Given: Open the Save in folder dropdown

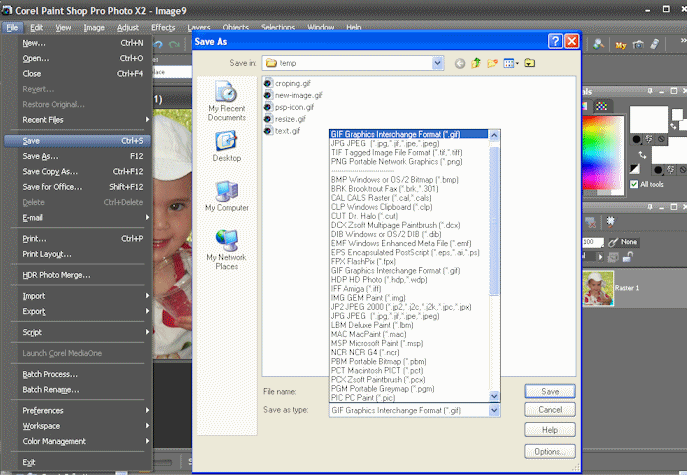Looking at the screenshot, I should pyautogui.click(x=437, y=63).
